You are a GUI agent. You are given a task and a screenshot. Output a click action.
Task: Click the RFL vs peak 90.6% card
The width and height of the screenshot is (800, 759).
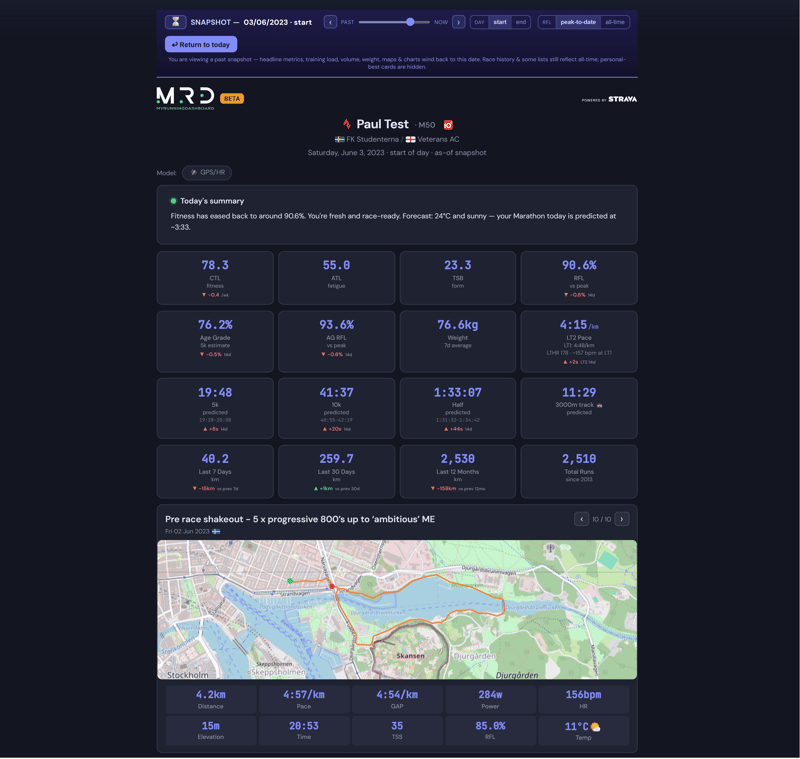[x=579, y=278]
